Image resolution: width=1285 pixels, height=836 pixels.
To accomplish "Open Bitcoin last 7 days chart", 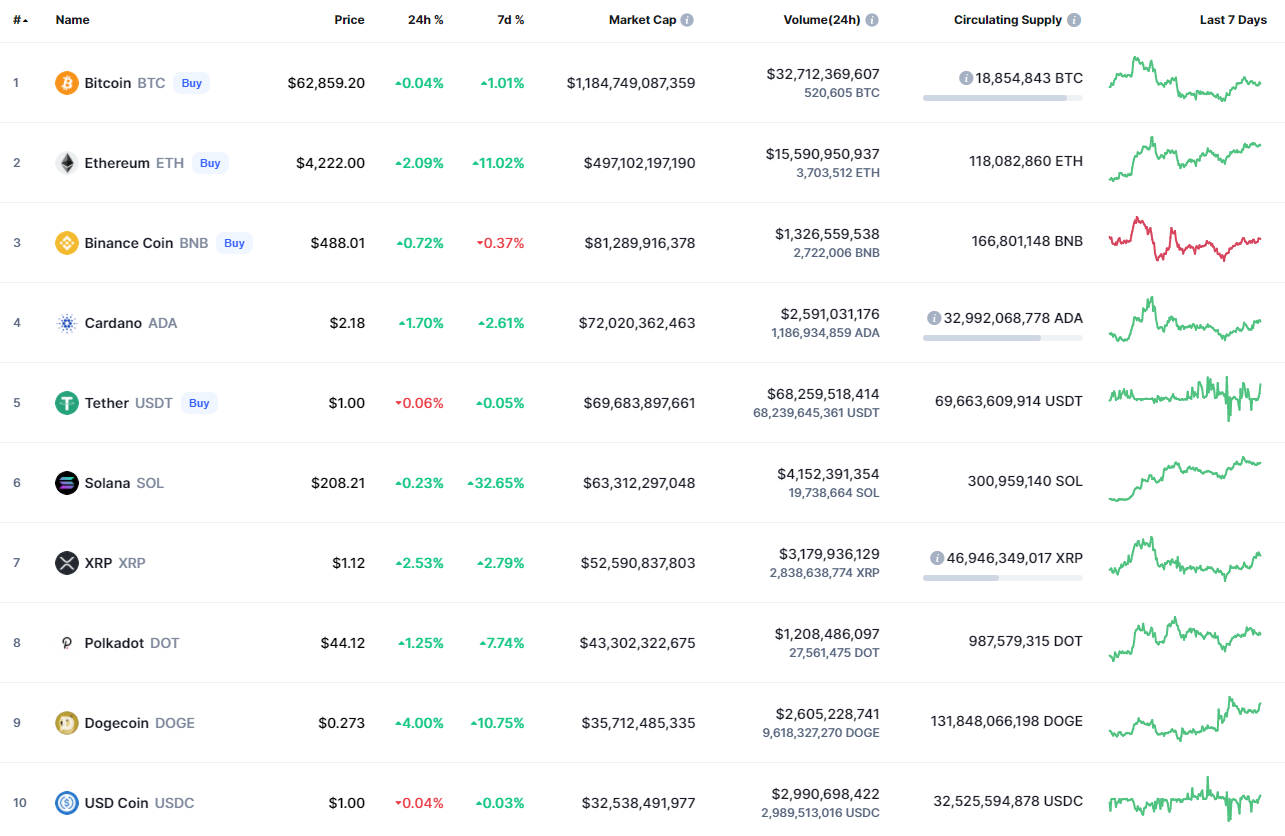I will [x=1185, y=79].
